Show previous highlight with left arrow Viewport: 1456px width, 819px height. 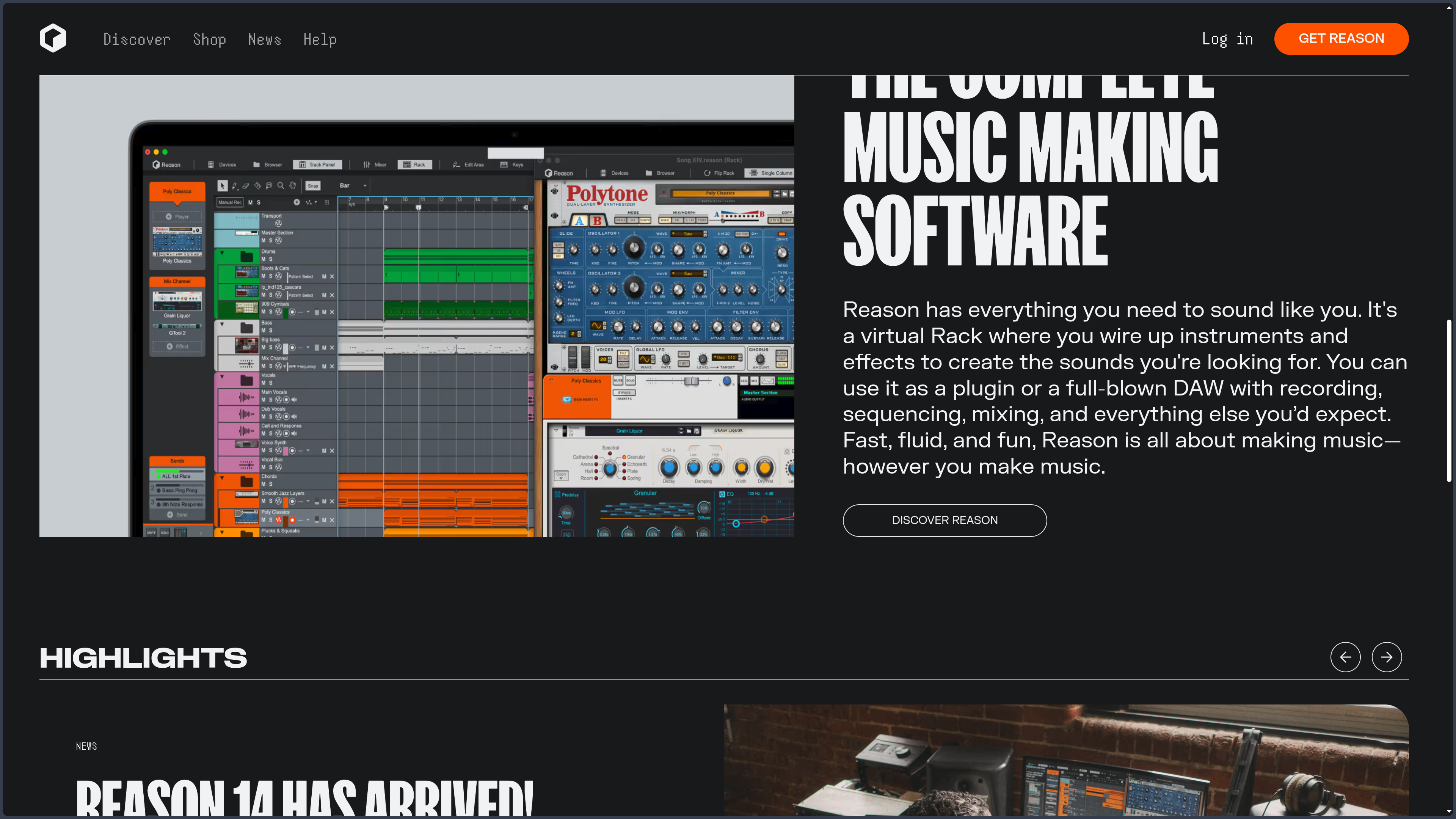1345,657
